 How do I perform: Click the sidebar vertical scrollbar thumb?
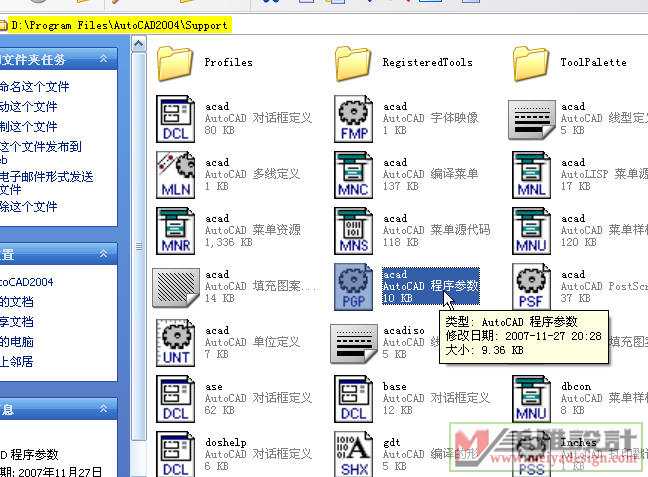pyautogui.click(x=139, y=246)
